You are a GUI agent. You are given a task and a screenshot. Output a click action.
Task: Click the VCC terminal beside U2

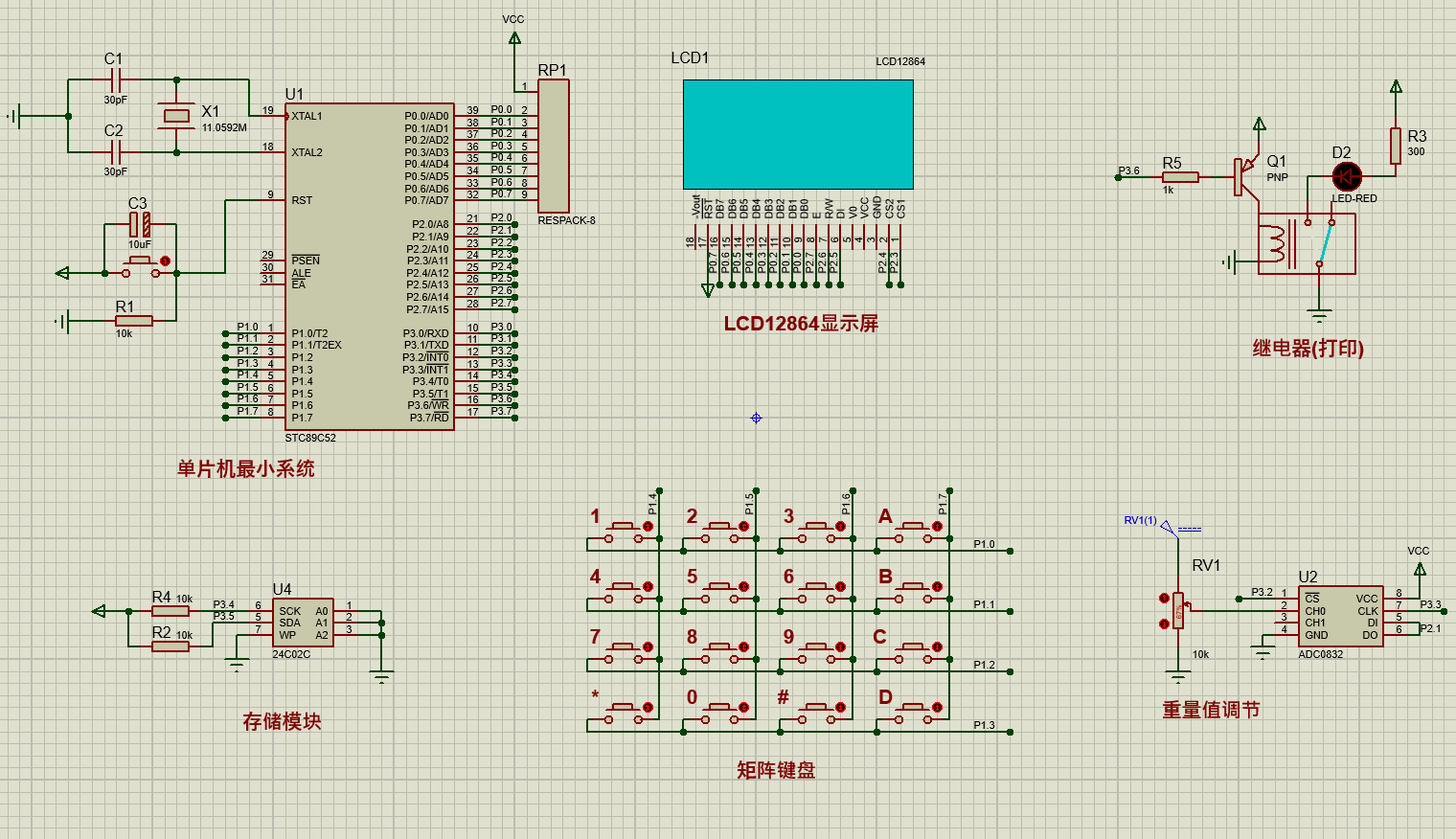[1420, 568]
